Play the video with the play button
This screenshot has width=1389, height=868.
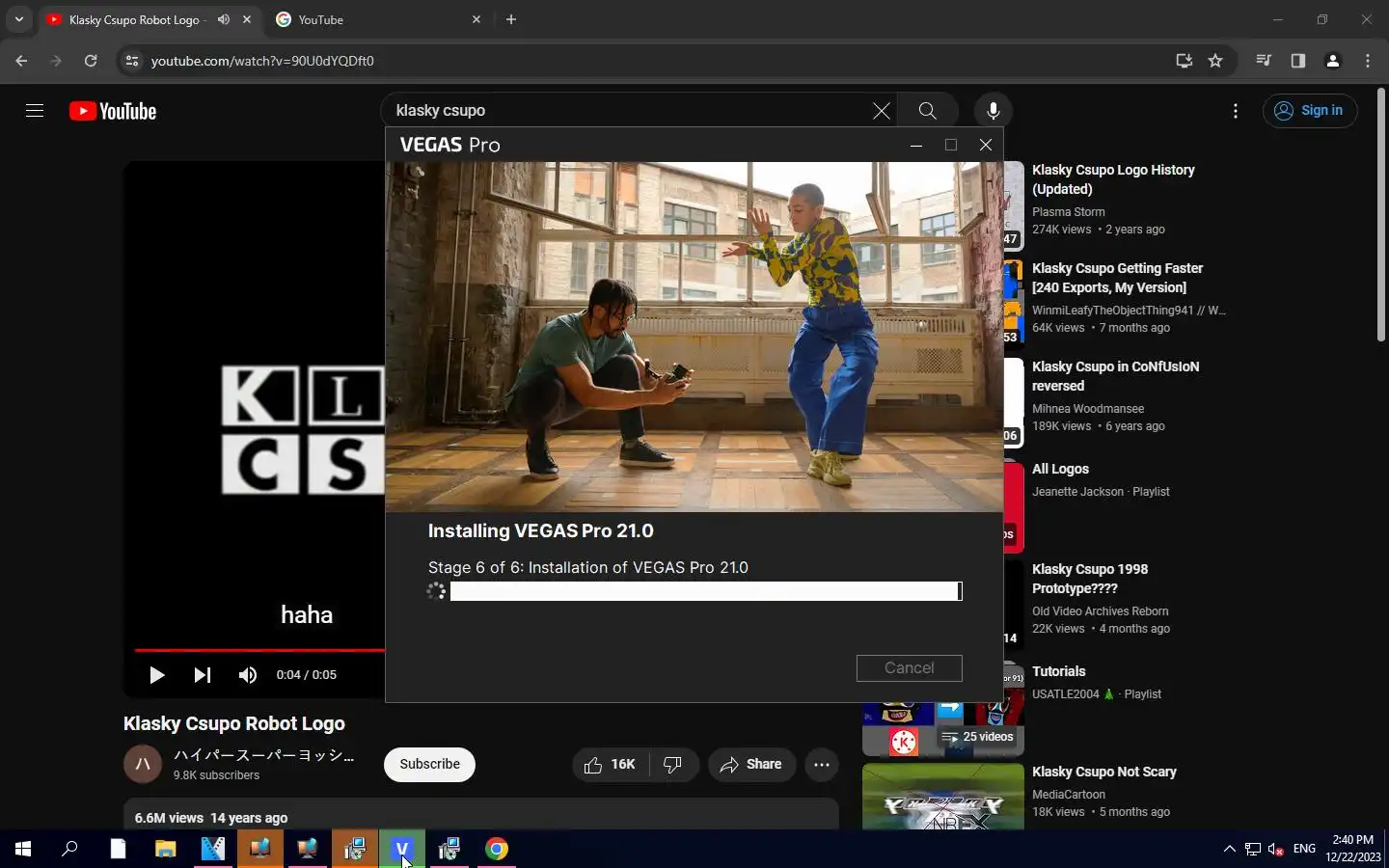pos(156,675)
